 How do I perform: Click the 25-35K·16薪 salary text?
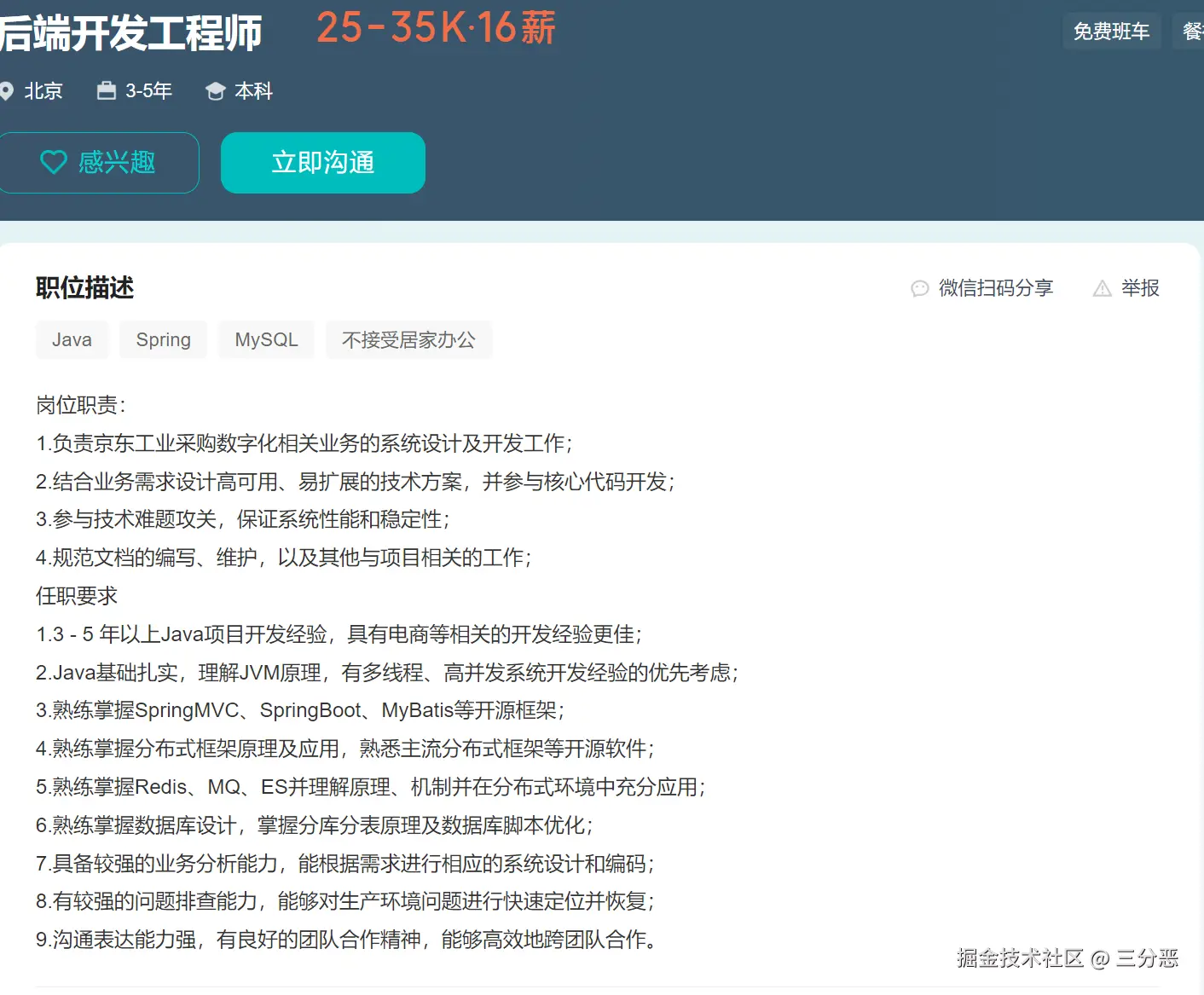pyautogui.click(x=436, y=27)
